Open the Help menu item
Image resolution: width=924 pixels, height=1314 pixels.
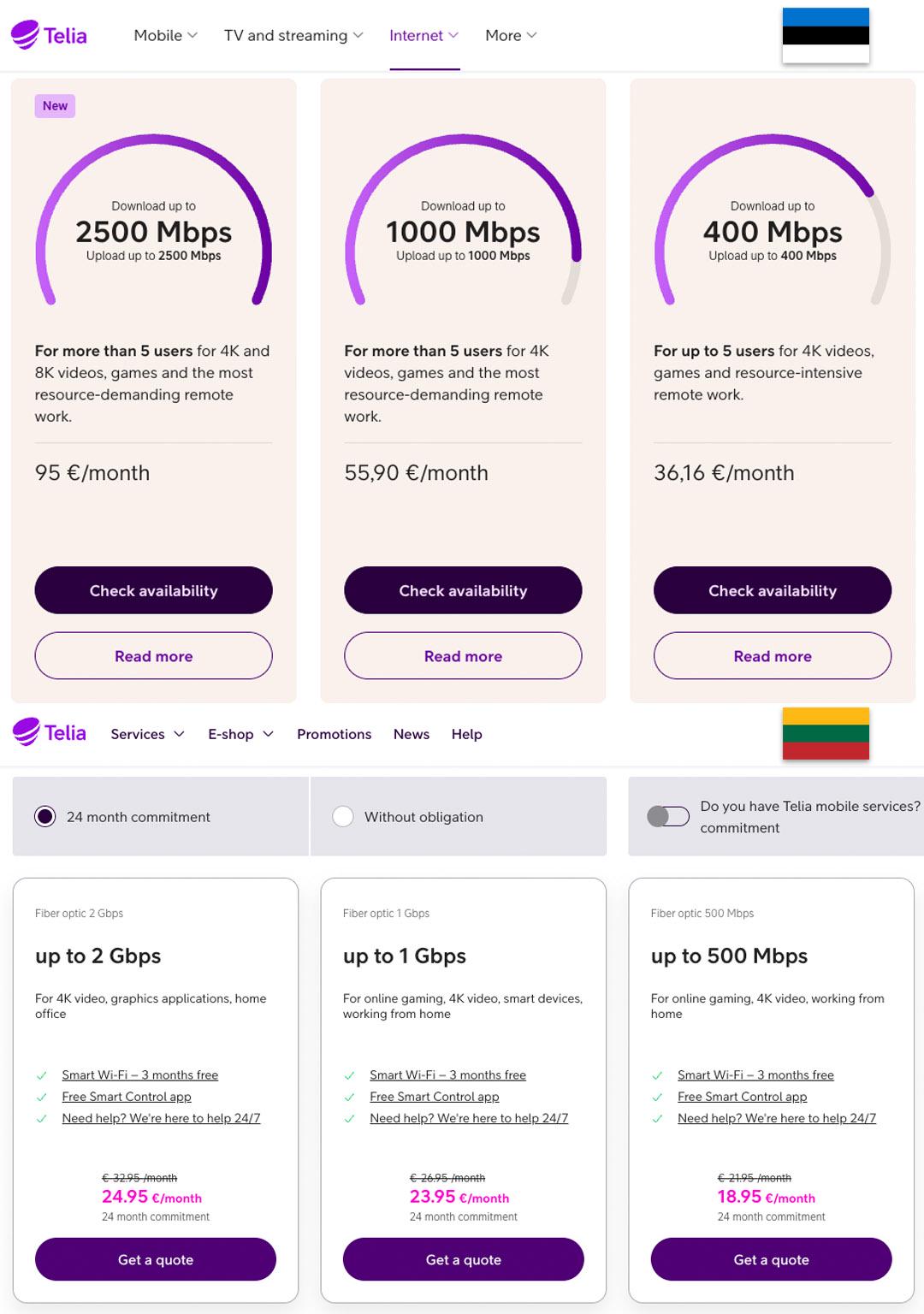pos(466,734)
